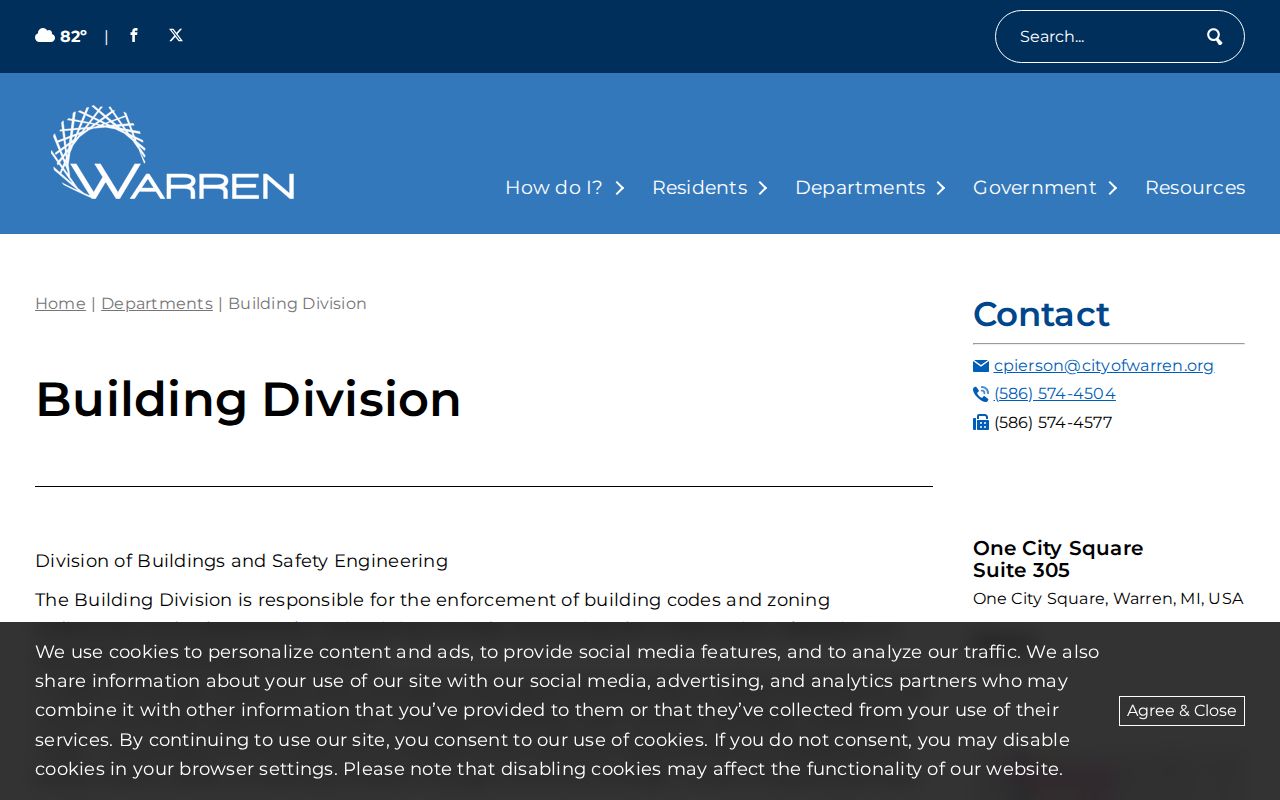
Task: Expand the Government menu chevron
Action: point(1113,188)
